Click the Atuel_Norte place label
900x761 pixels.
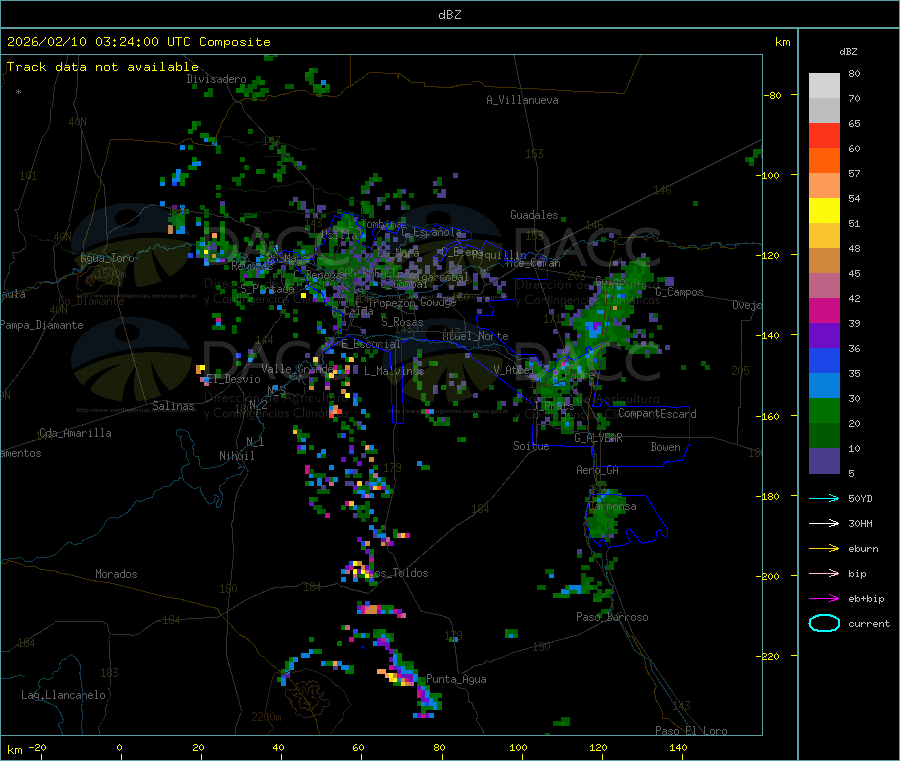click(475, 336)
